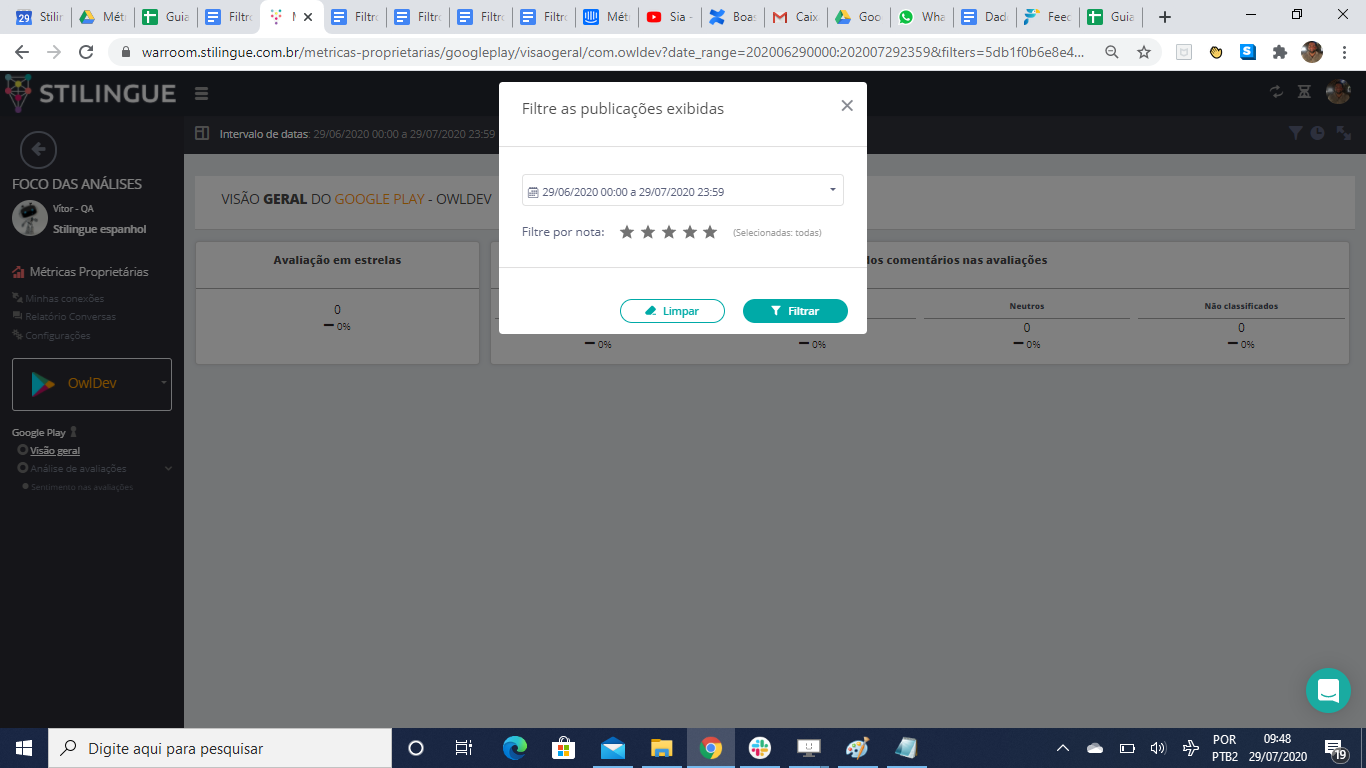Show hidden system tray icons
This screenshot has width=1366, height=768.
tap(1063, 748)
